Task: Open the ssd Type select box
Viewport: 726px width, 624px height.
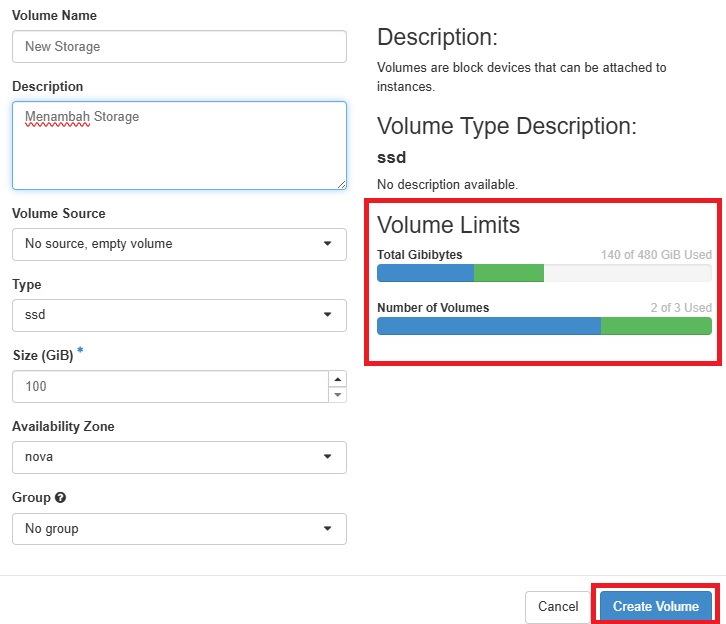Action: pyautogui.click(x=179, y=315)
